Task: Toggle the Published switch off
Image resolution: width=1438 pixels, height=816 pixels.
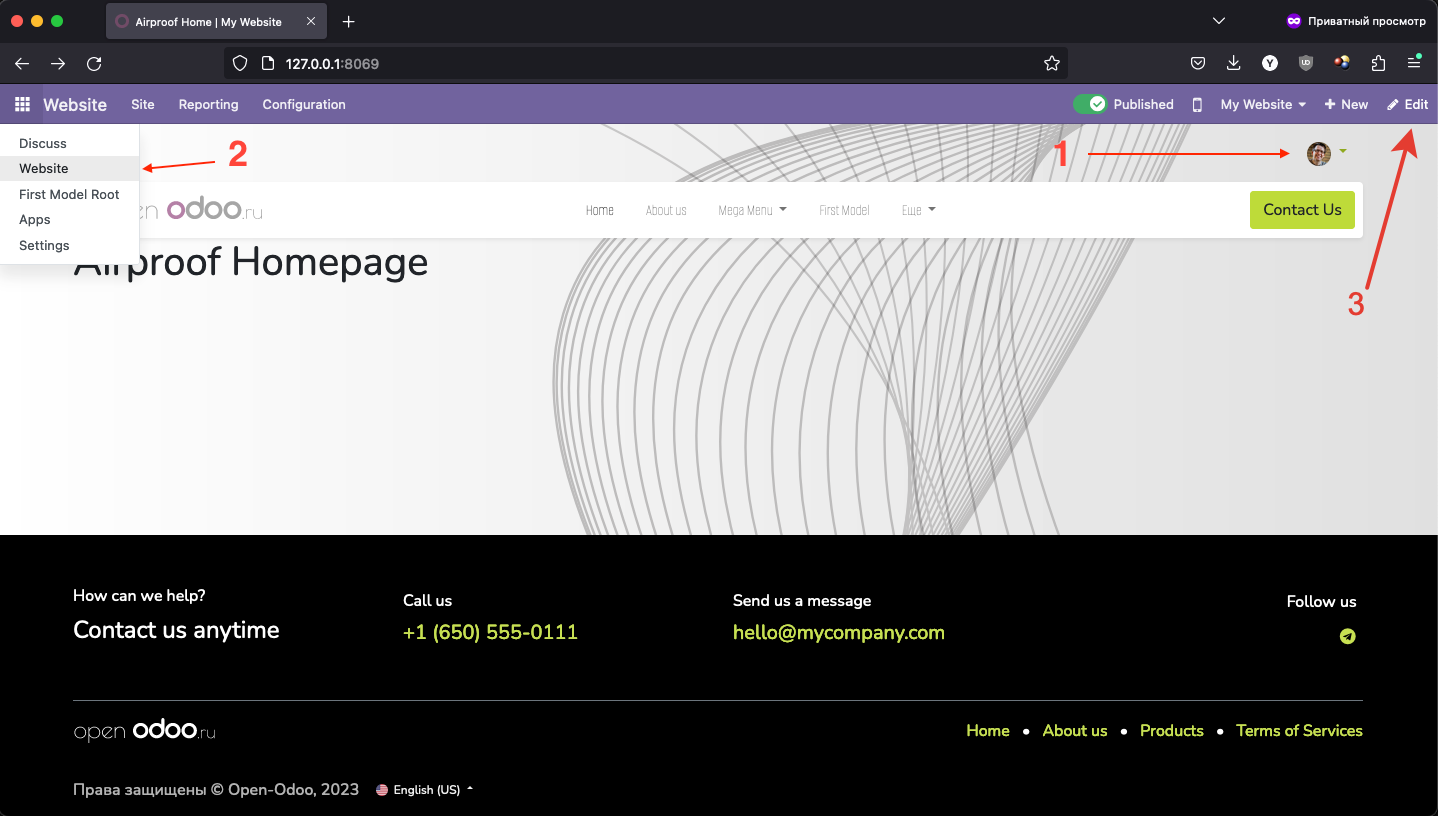Action: pos(1090,104)
